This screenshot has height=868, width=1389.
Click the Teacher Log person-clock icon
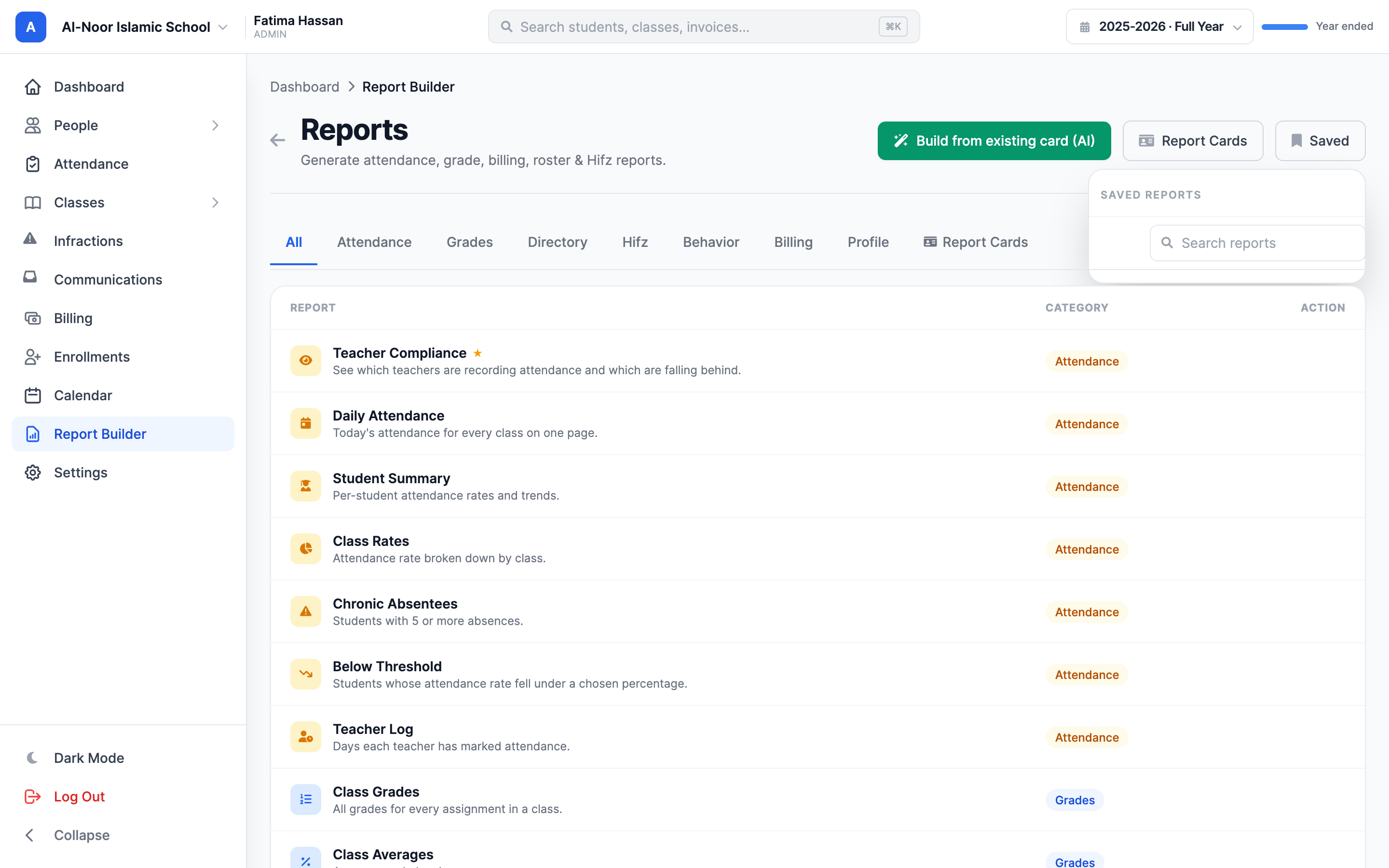point(305,736)
